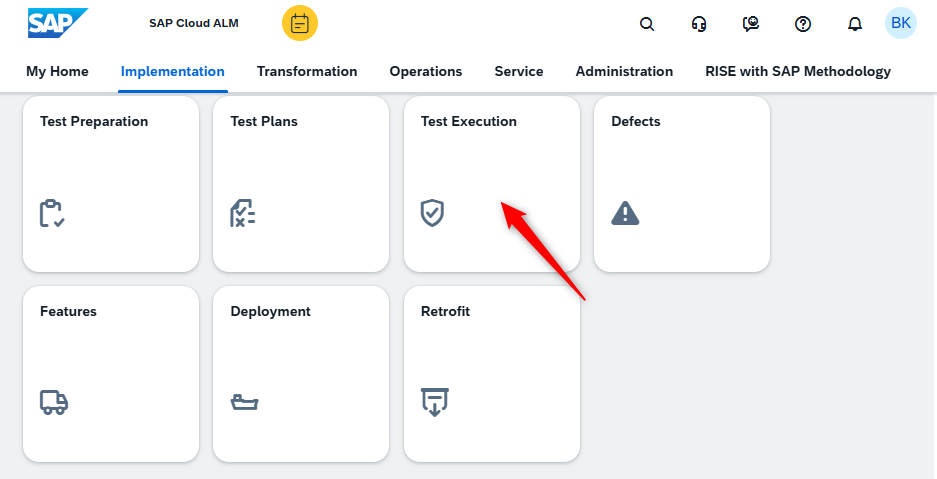This screenshot has height=479, width=937.
Task: Click the Retrofit download icon
Action: [434, 402]
